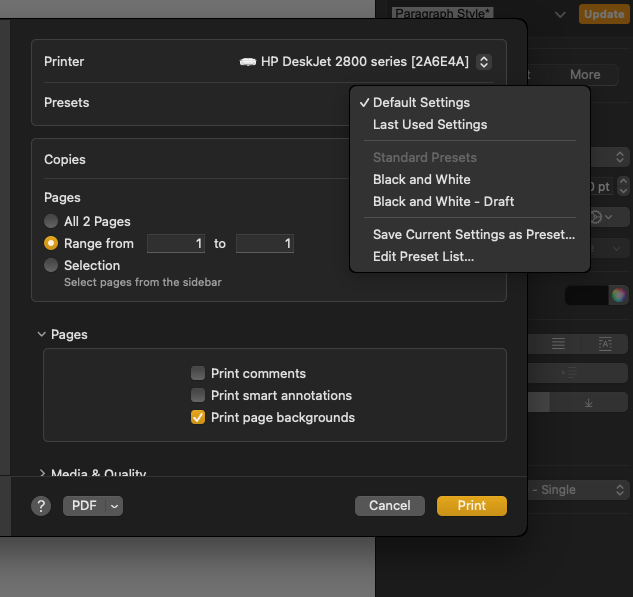The height and width of the screenshot is (597, 633).
Task: Click the justify text alignment icon
Action: click(558, 343)
